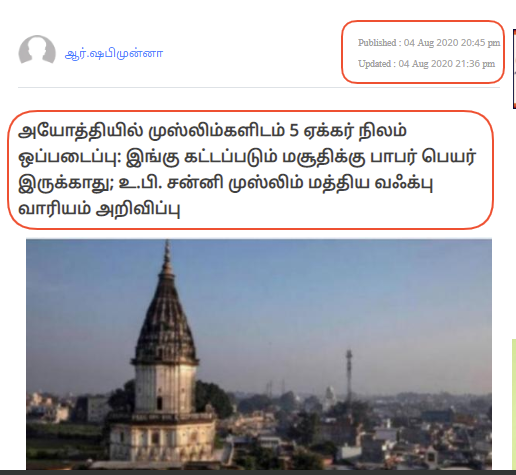This screenshot has width=516, height=475.
Task: Click the red-outlined date box
Action: (x=423, y=52)
